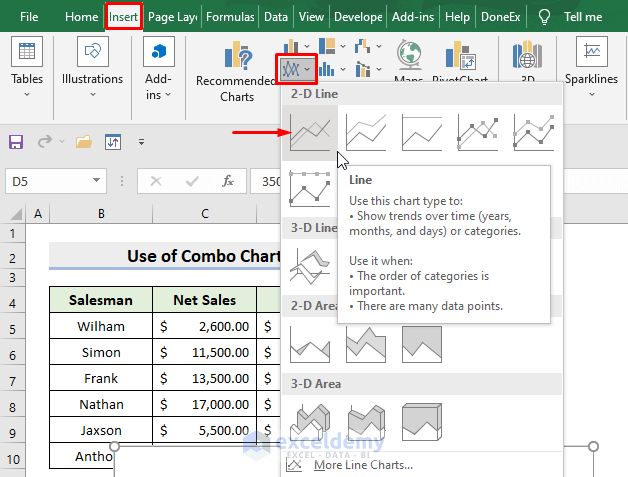The width and height of the screenshot is (628, 477).
Task: Expand the Illustrations group dropdown
Action: pyautogui.click(x=93, y=95)
